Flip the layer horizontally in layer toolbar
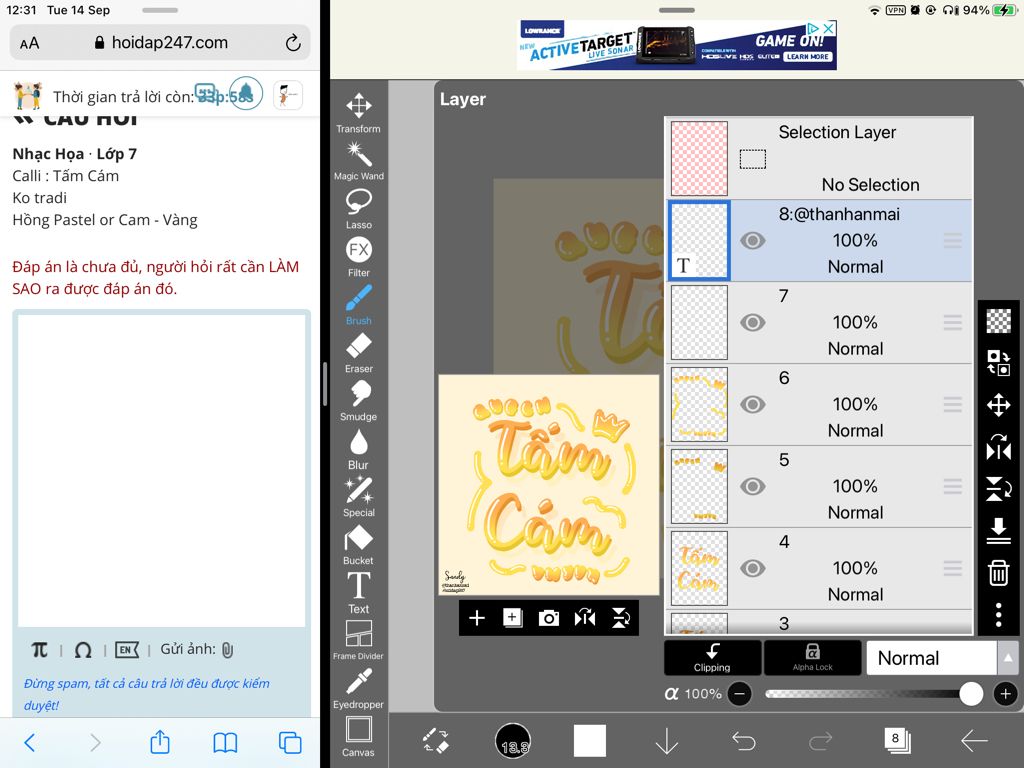1024x768 pixels. (x=584, y=618)
